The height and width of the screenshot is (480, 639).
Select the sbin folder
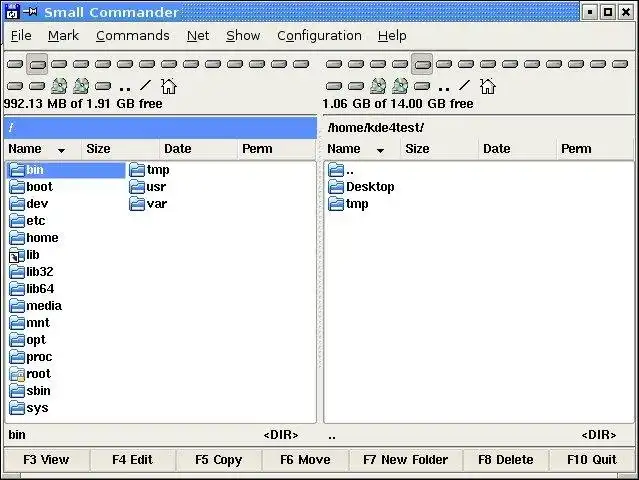[30, 391]
